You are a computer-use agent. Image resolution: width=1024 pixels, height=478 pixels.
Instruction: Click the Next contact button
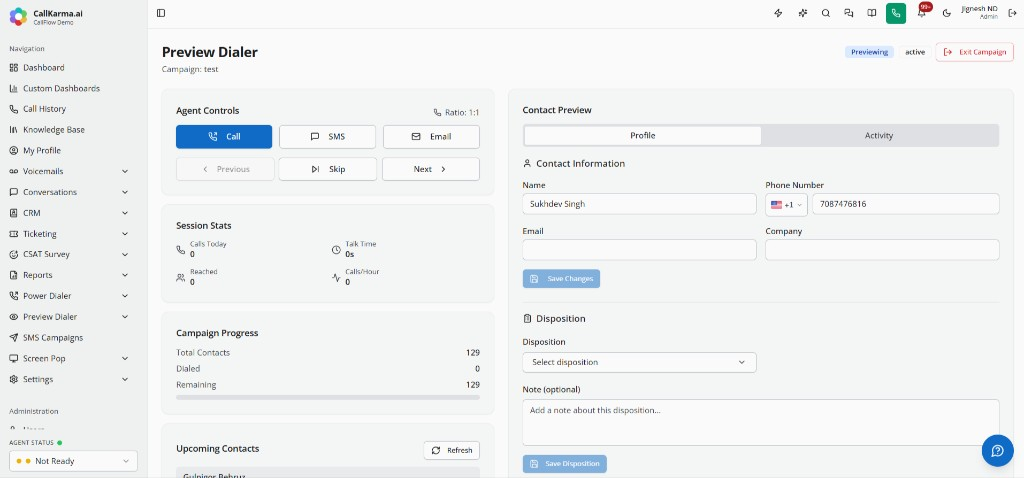tap(431, 169)
